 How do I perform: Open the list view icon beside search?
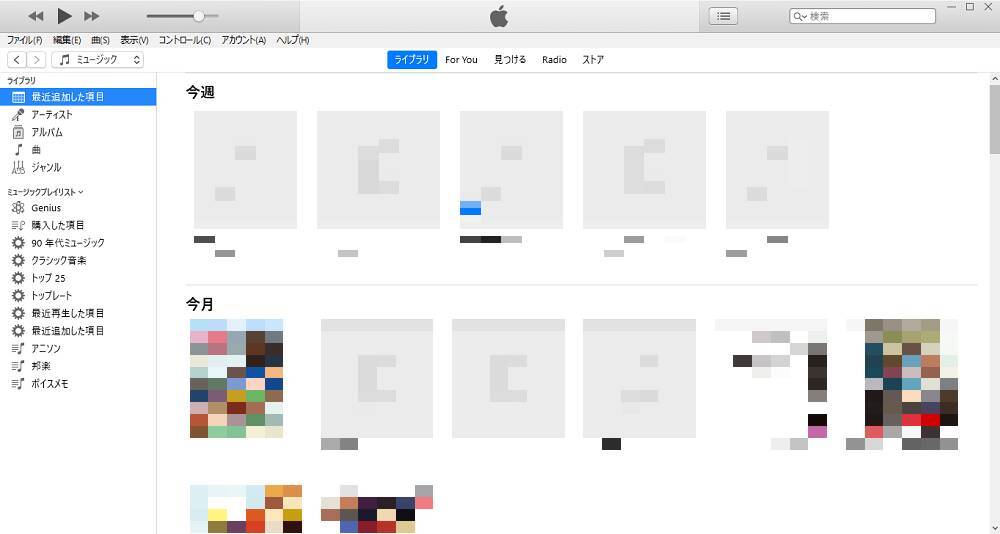pyautogui.click(x=723, y=16)
